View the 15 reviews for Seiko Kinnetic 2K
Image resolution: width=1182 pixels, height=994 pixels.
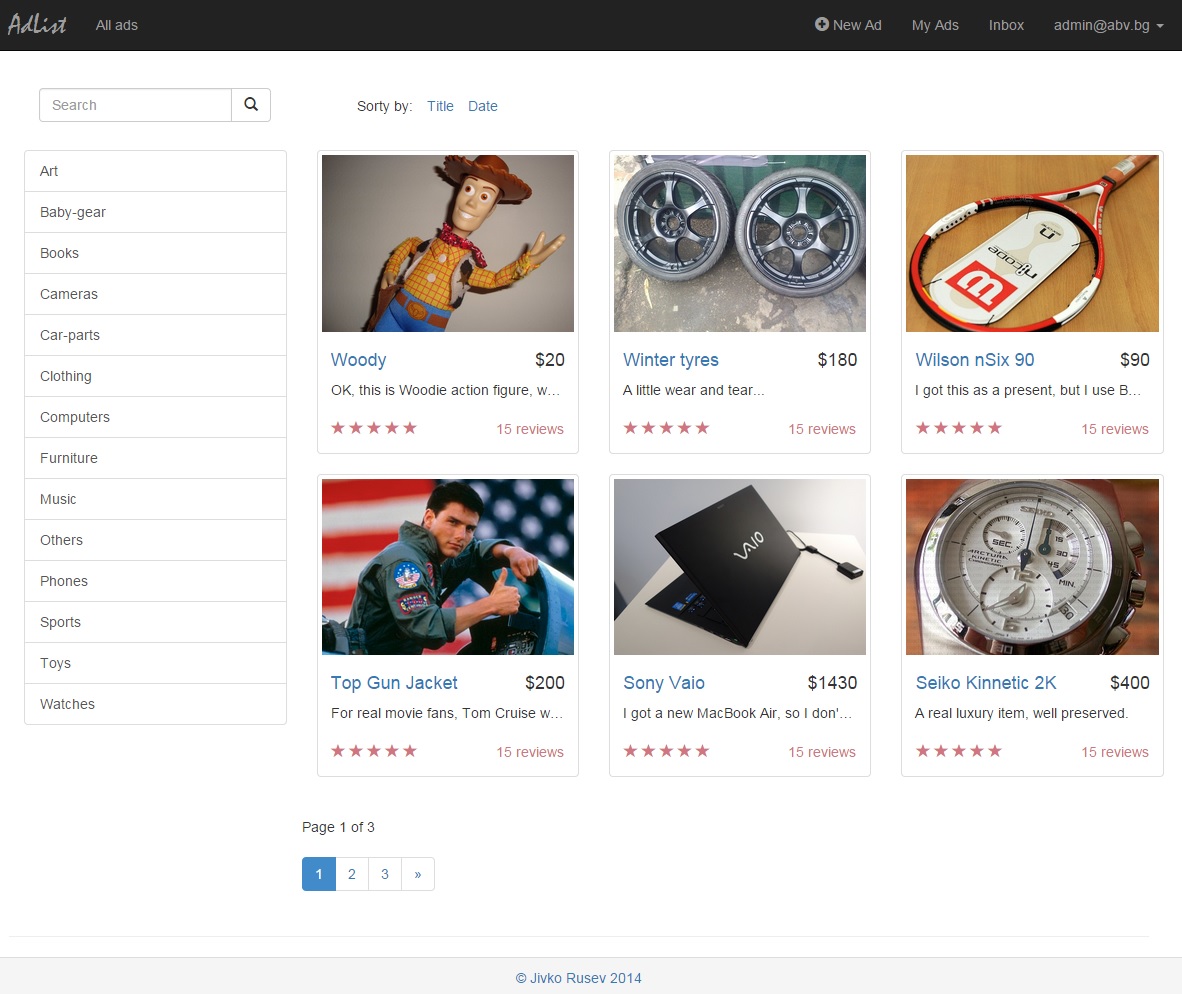tap(1115, 752)
